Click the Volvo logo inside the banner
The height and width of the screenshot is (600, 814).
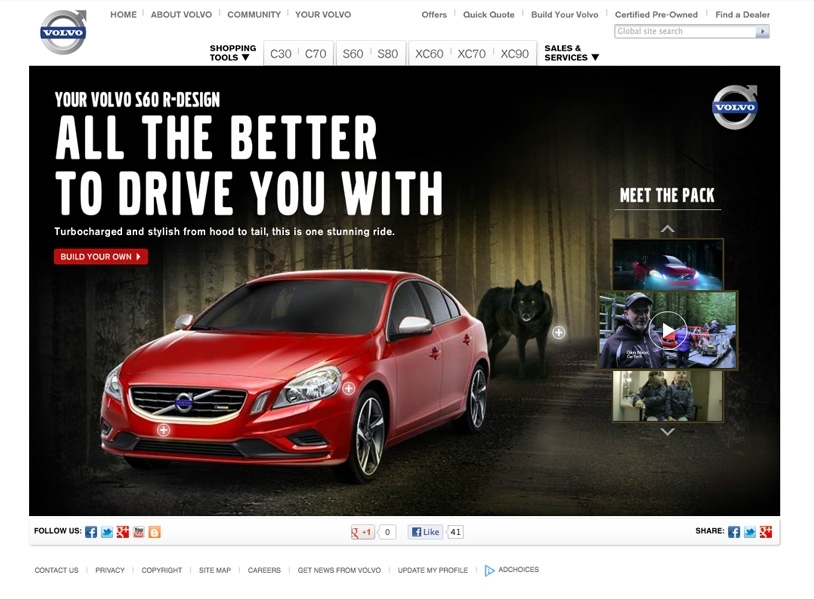[x=735, y=106]
